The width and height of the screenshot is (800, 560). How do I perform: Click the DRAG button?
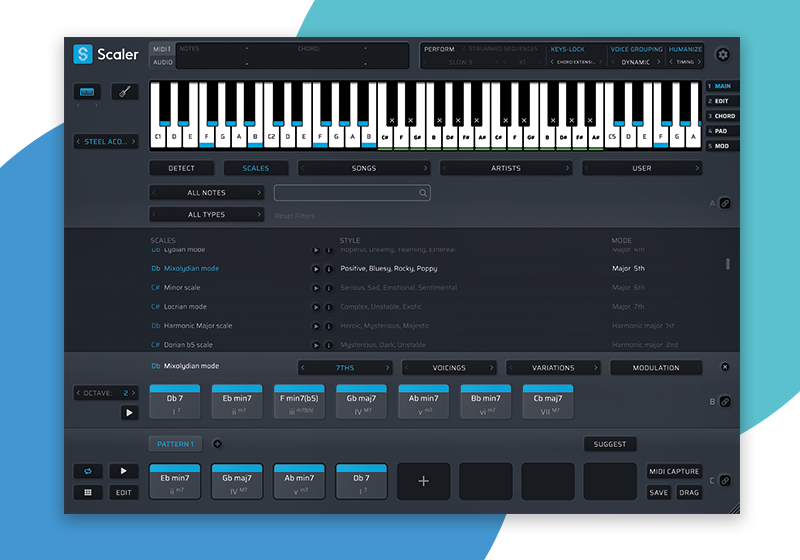tap(689, 493)
